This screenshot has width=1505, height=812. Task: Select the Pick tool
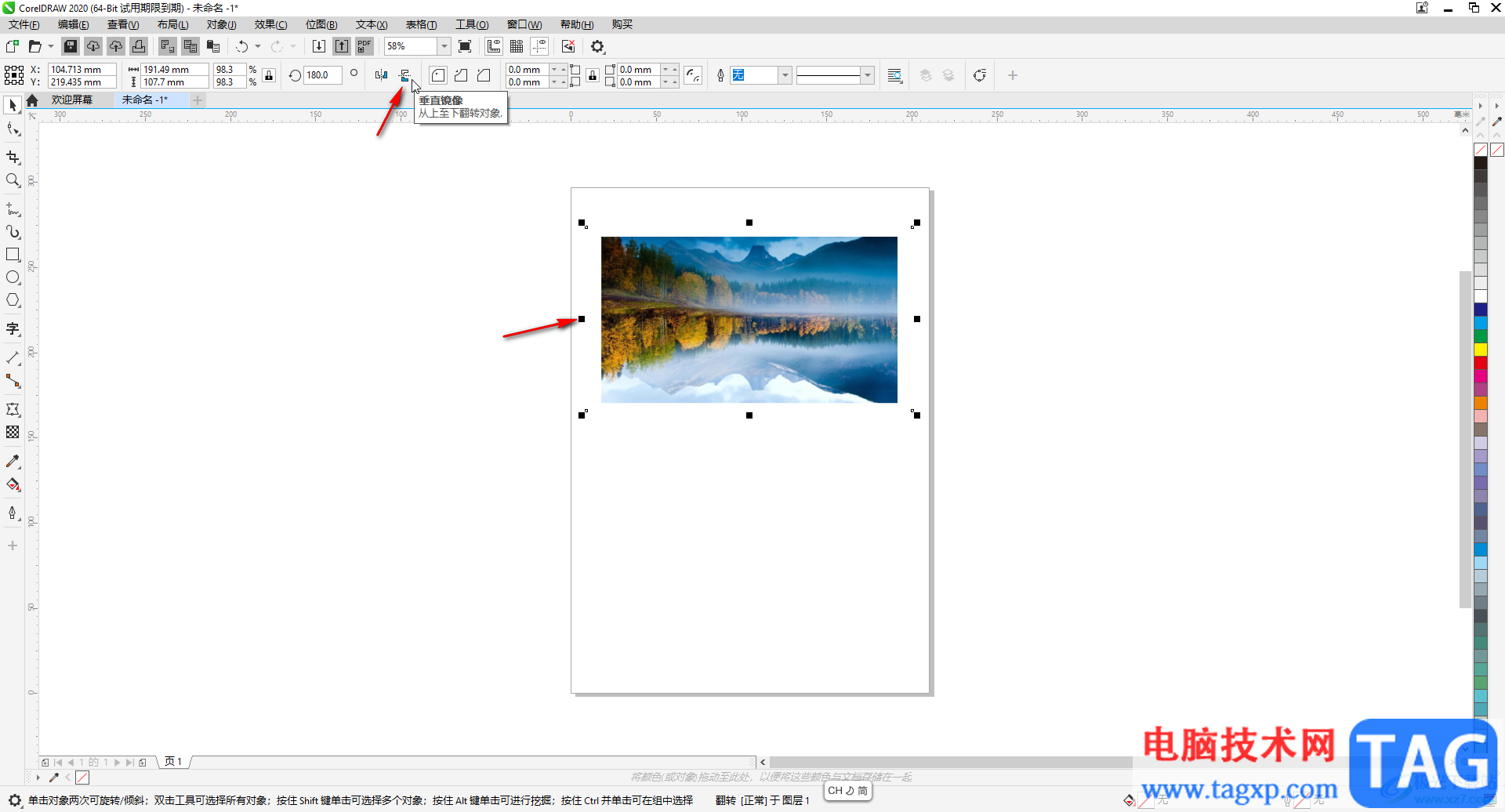13,105
